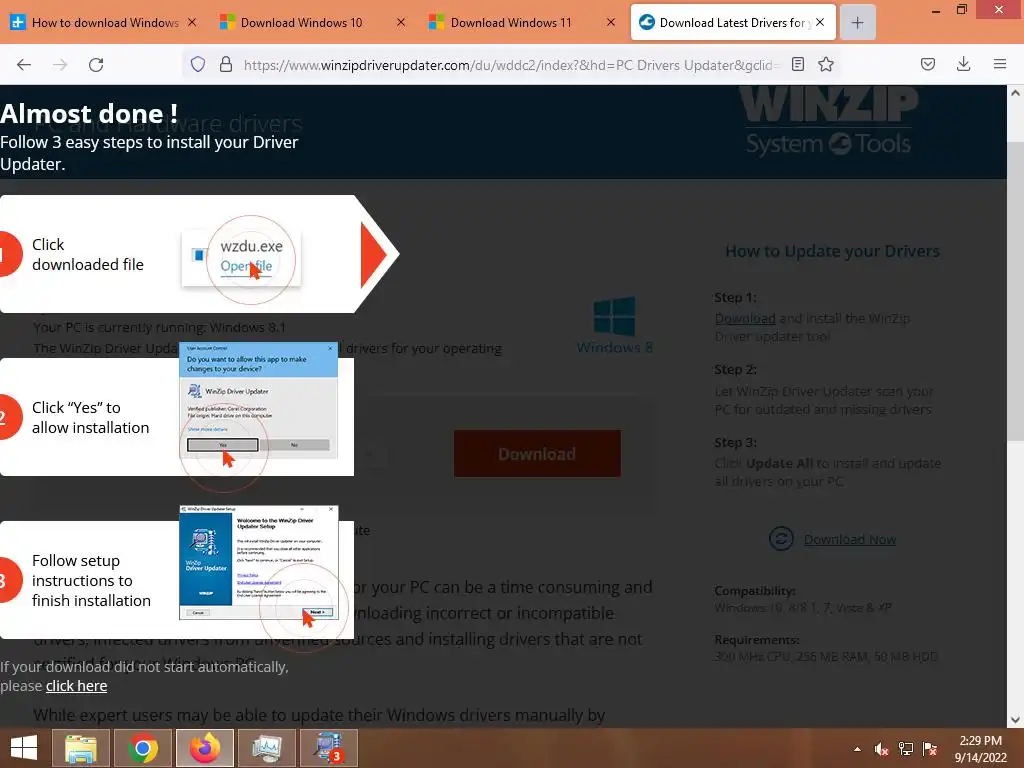The width and height of the screenshot is (1024, 768).
Task: Click the Download Now circular arrow icon
Action: pos(781,539)
